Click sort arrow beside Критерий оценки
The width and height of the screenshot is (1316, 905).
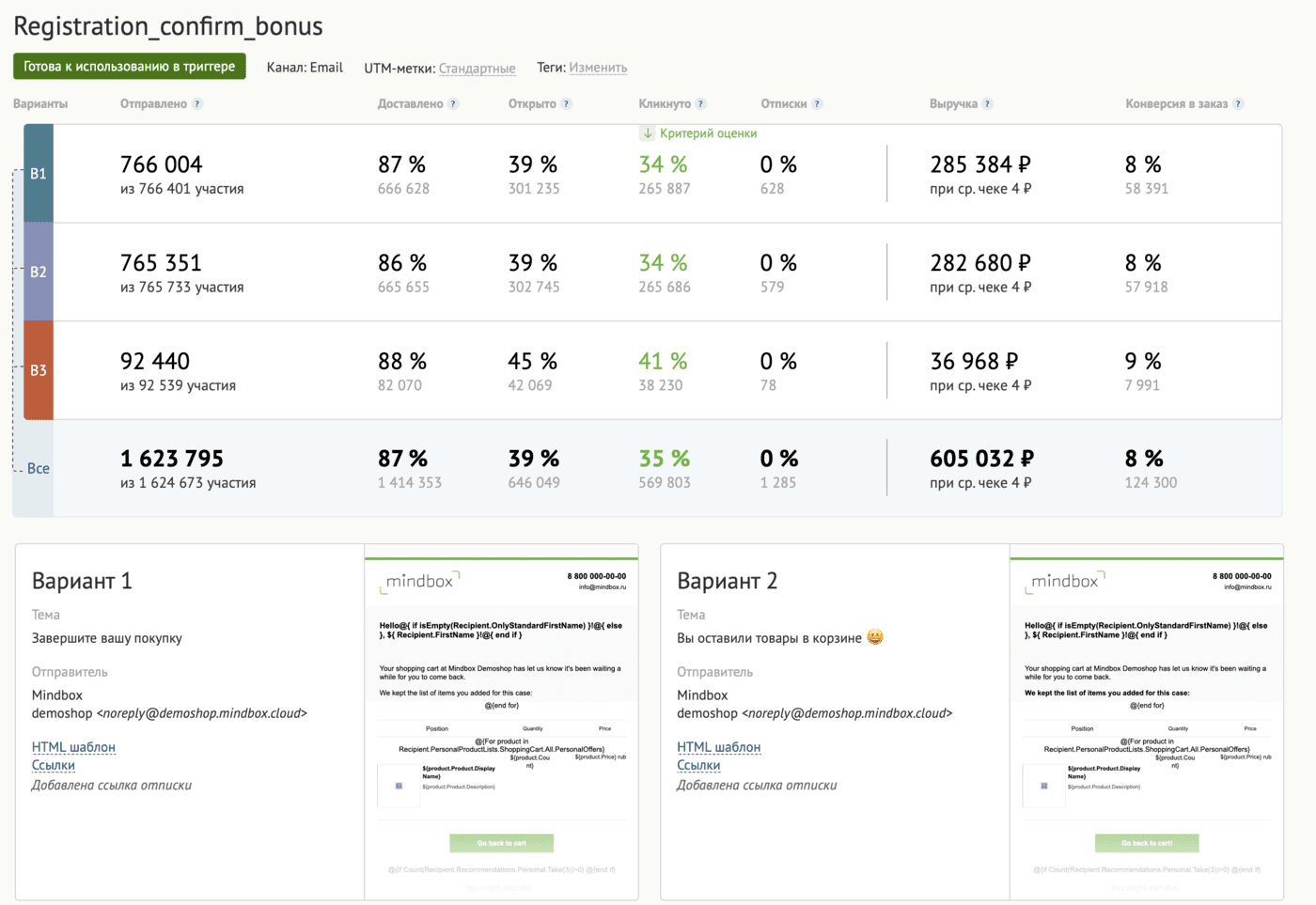point(648,133)
